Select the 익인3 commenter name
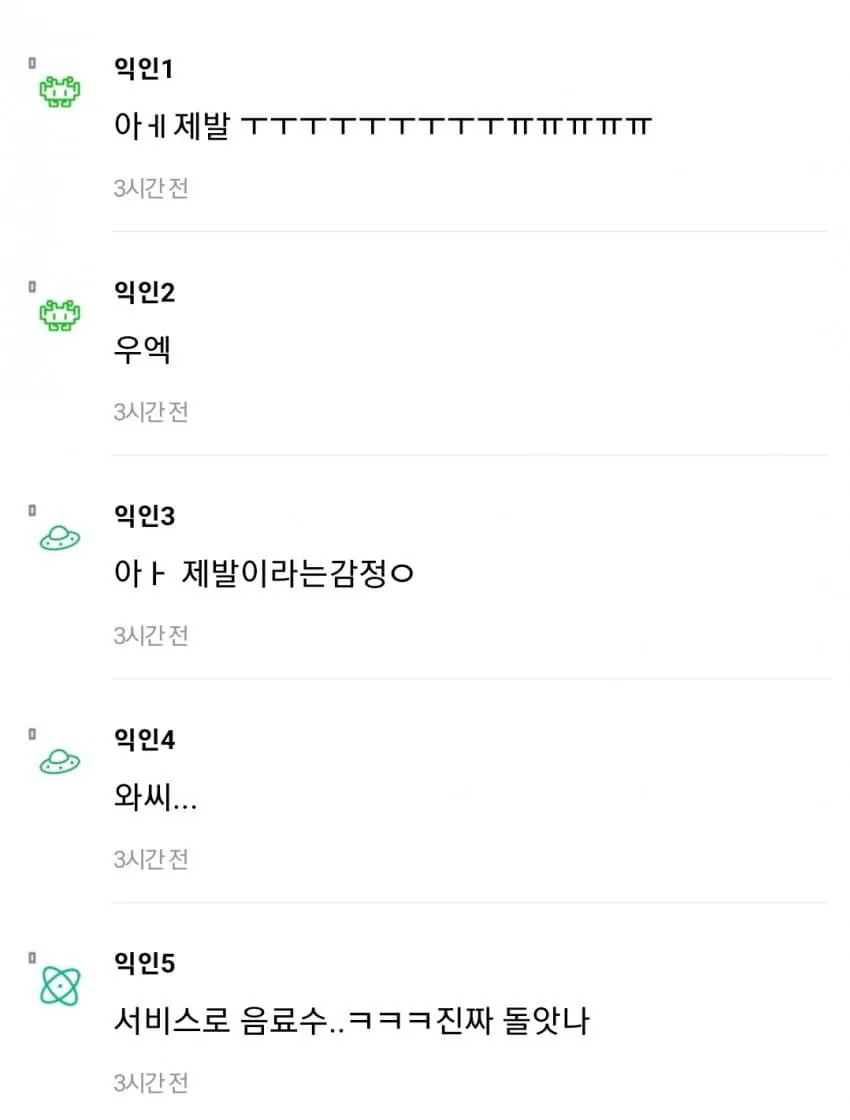Image resolution: width=850 pixels, height=1120 pixels. (x=146, y=517)
